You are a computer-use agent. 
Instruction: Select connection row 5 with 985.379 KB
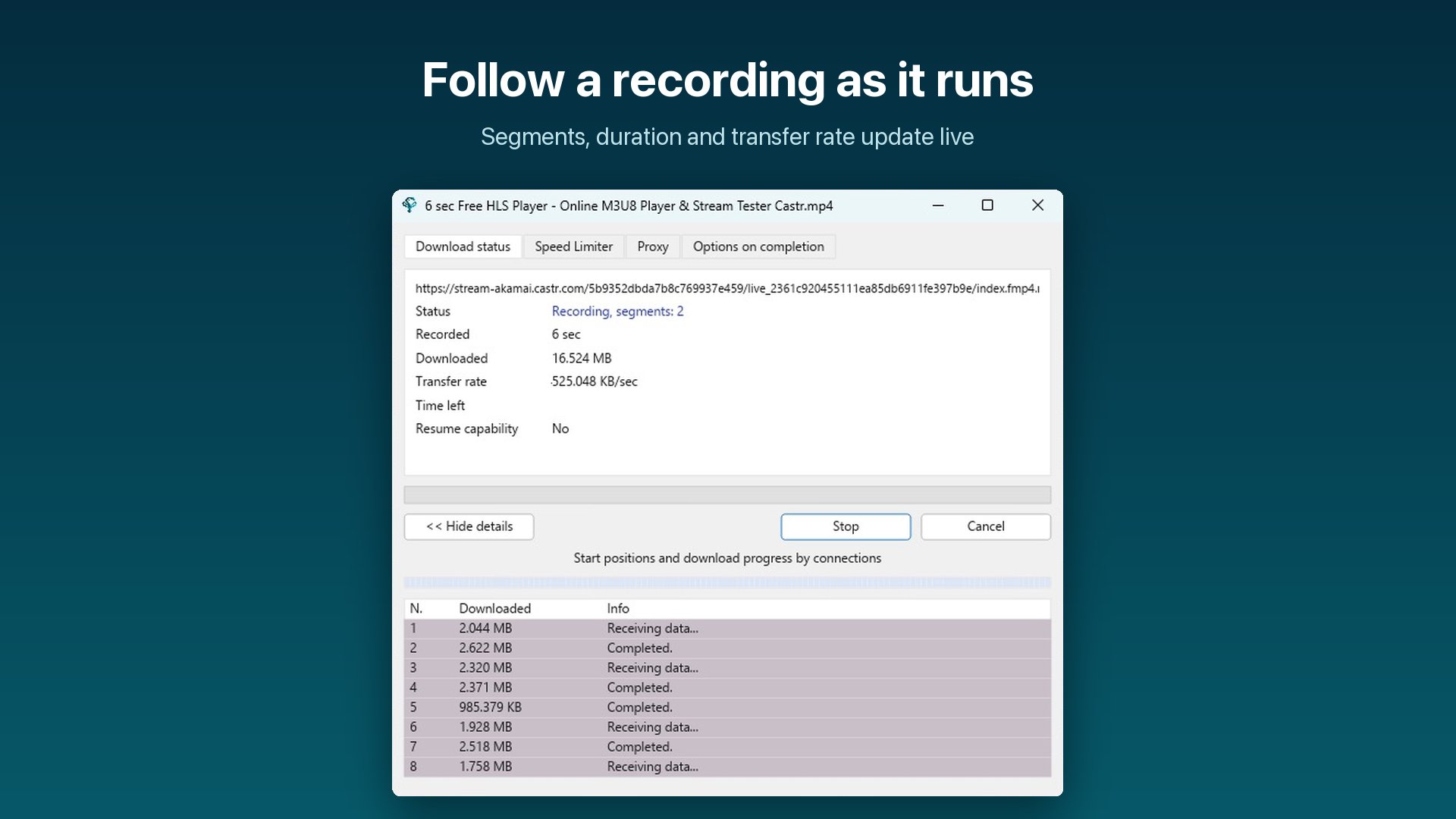pos(727,707)
